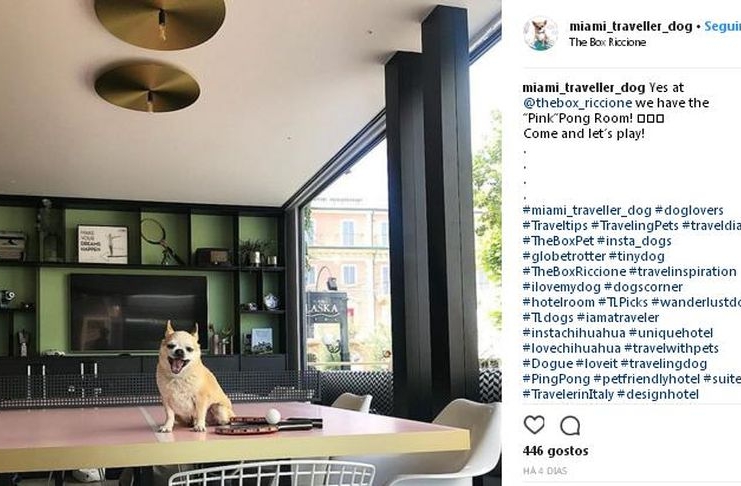Select the #PingPong hashtag
Viewport: 741px width, 486px height.
(x=556, y=379)
